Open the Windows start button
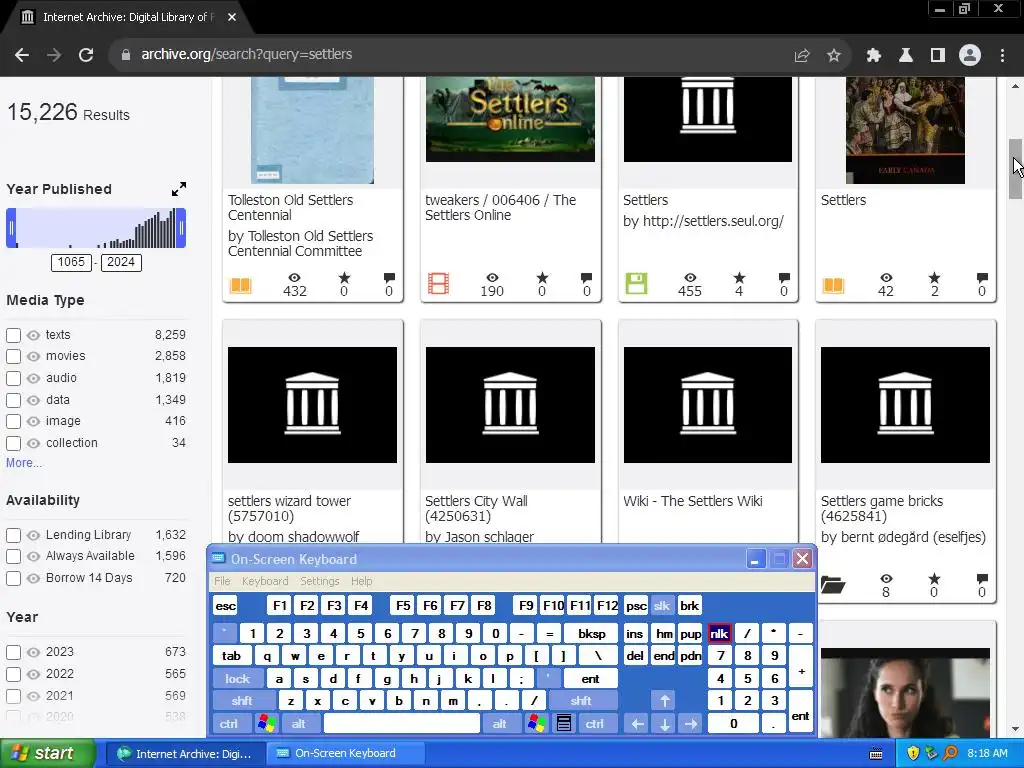Screen dimensions: 1024x768 coord(48,754)
